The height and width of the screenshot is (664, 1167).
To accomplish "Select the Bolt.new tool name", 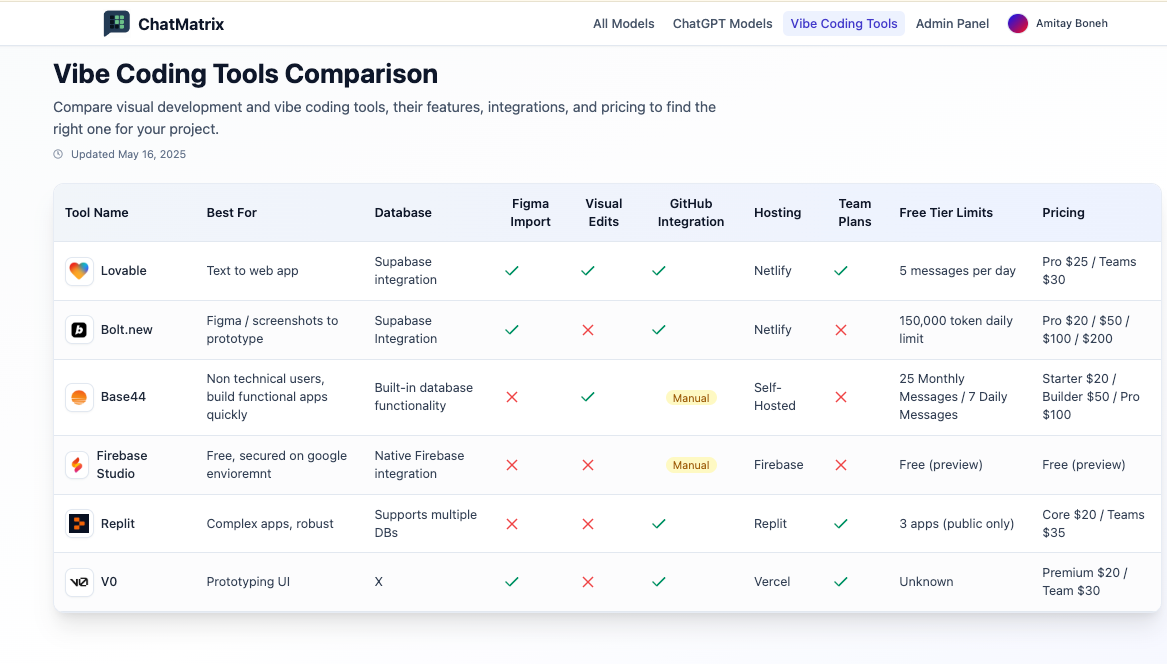I will (x=127, y=330).
